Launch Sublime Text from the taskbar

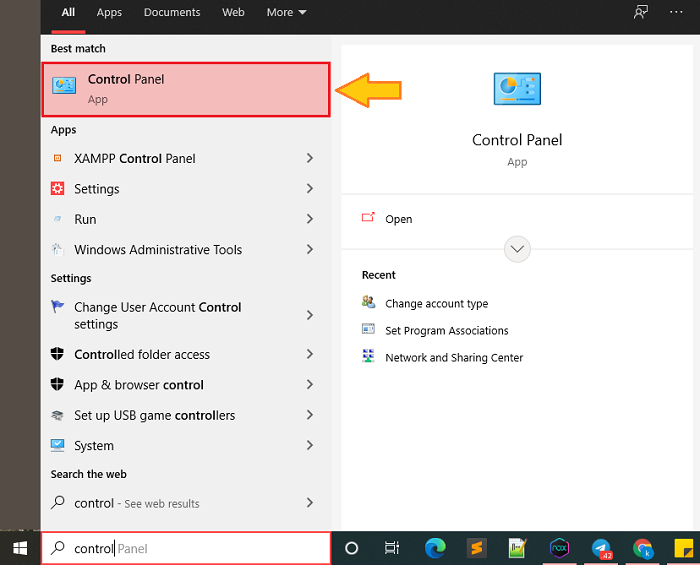click(x=477, y=548)
